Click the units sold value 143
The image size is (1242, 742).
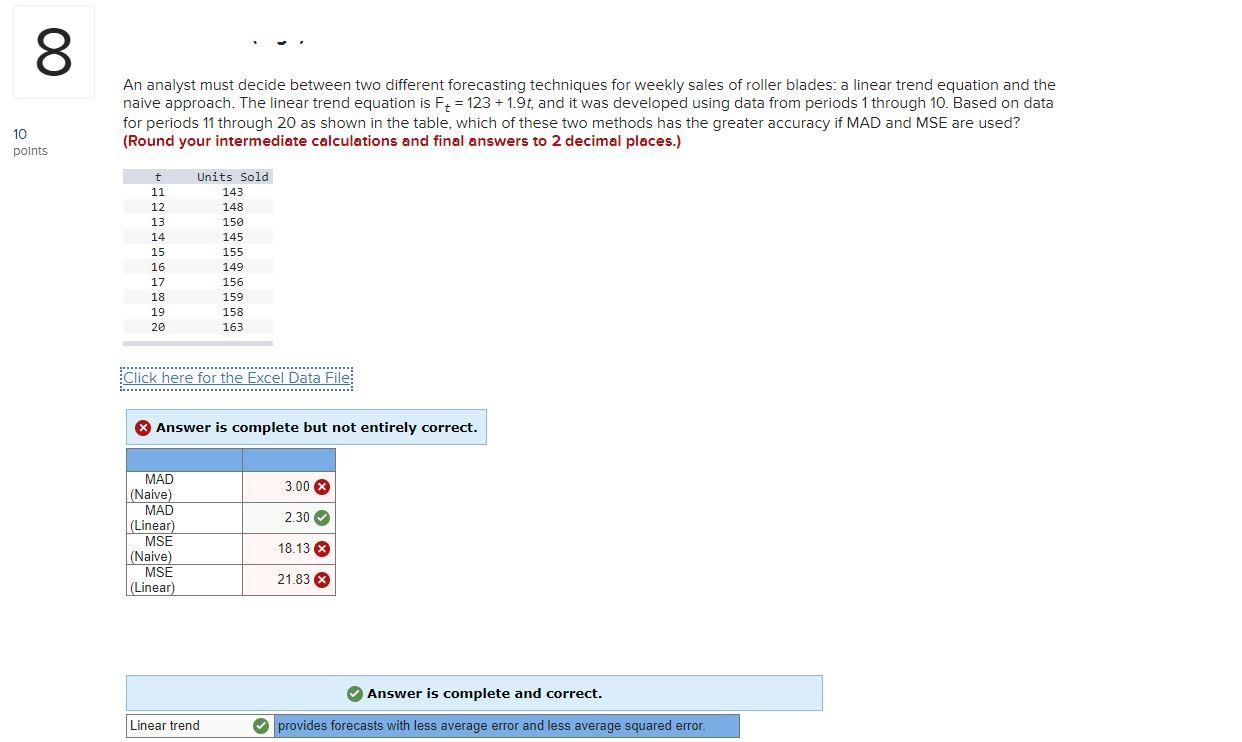[x=233, y=192]
